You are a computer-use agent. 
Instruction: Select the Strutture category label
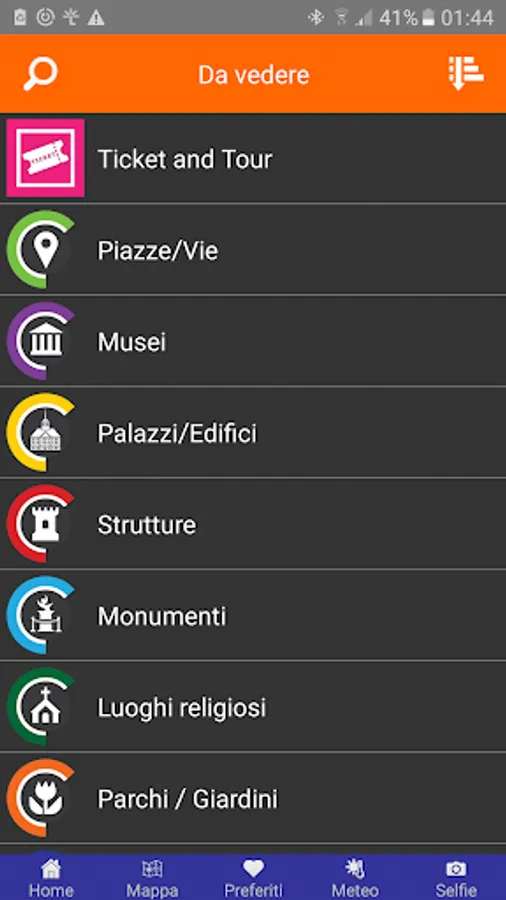[x=147, y=525]
